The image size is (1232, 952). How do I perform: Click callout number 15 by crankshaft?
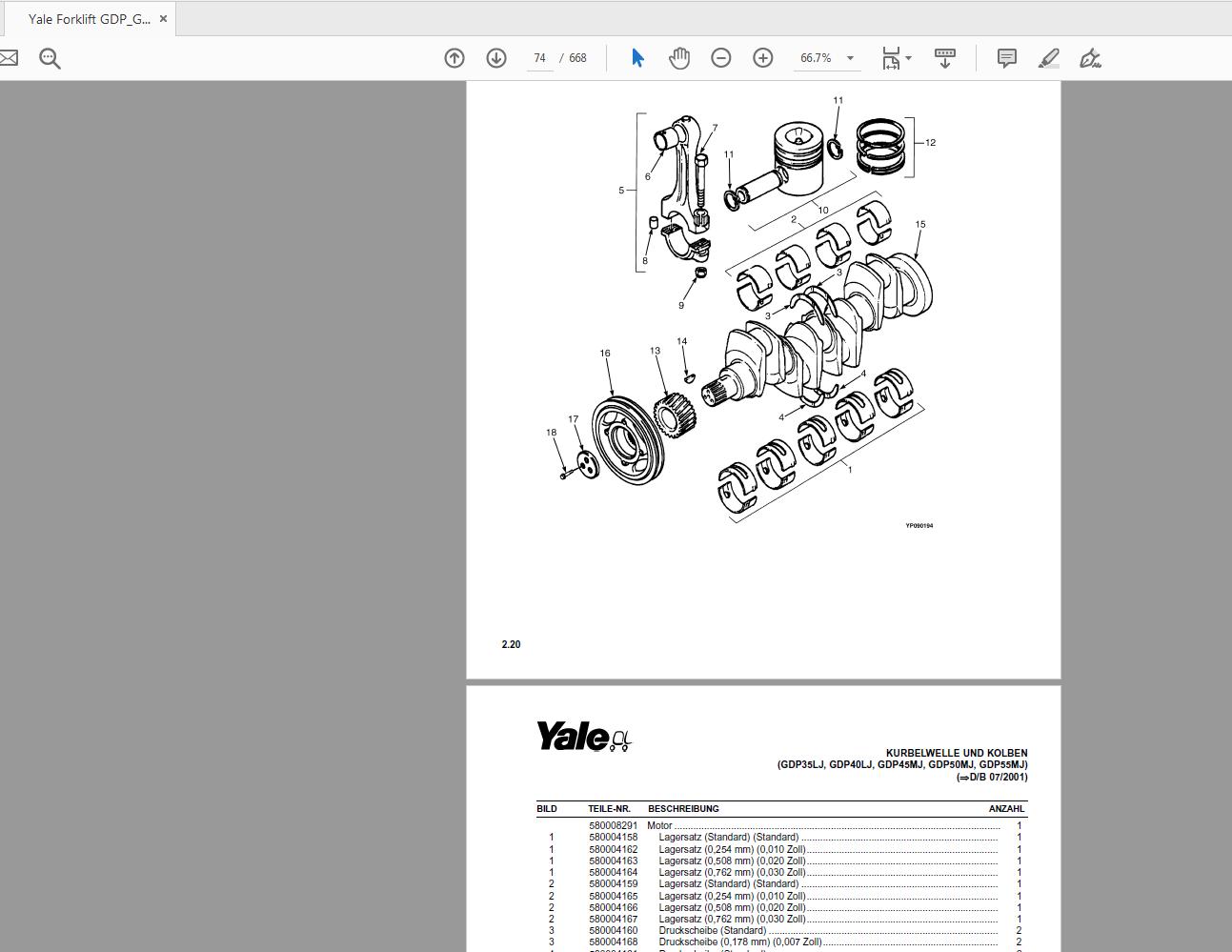pos(919,225)
